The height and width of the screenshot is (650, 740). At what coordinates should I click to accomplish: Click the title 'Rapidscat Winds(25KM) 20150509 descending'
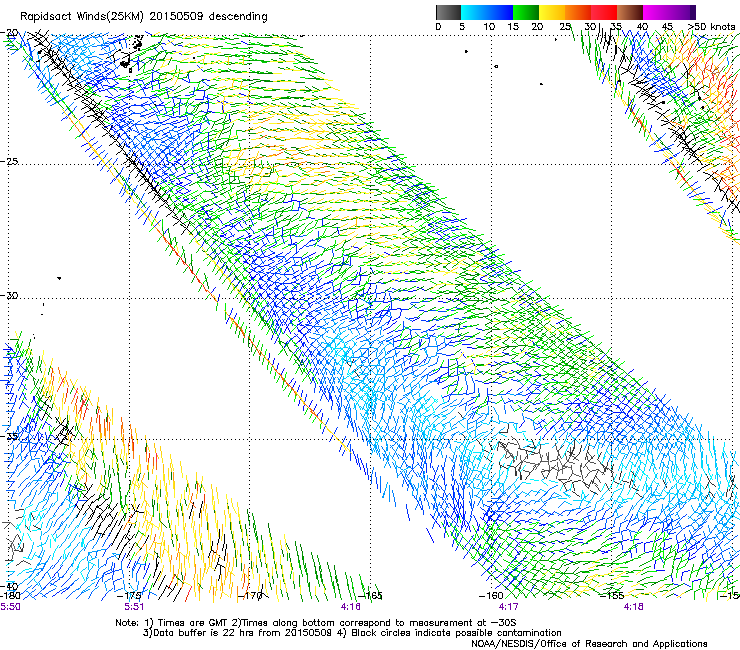click(143, 17)
